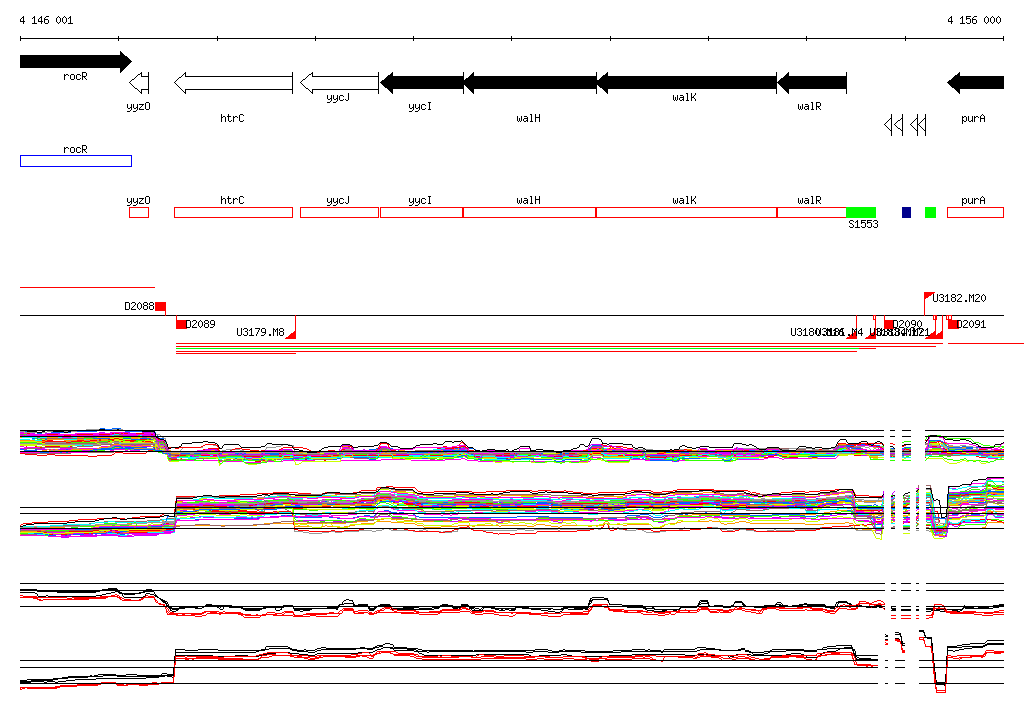Click the first pair of small white triangles
The height and width of the screenshot is (714, 1024).
tap(893, 125)
